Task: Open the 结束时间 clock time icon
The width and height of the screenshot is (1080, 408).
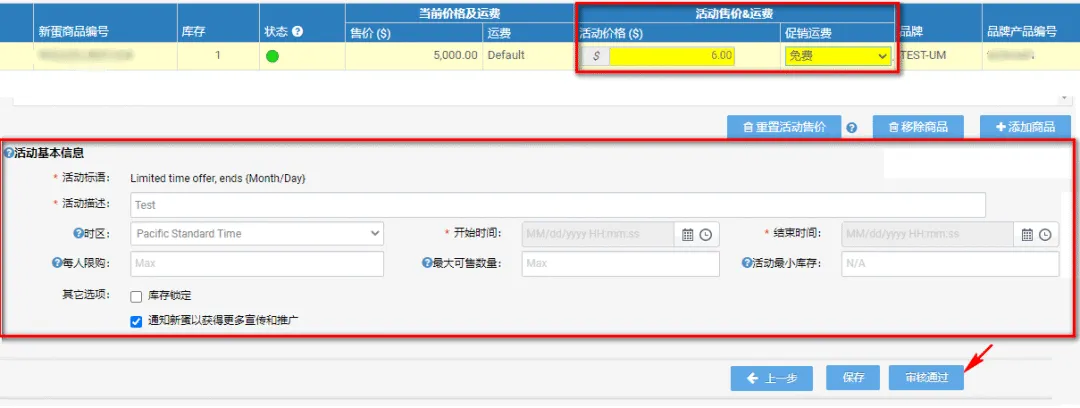Action: (x=1045, y=234)
